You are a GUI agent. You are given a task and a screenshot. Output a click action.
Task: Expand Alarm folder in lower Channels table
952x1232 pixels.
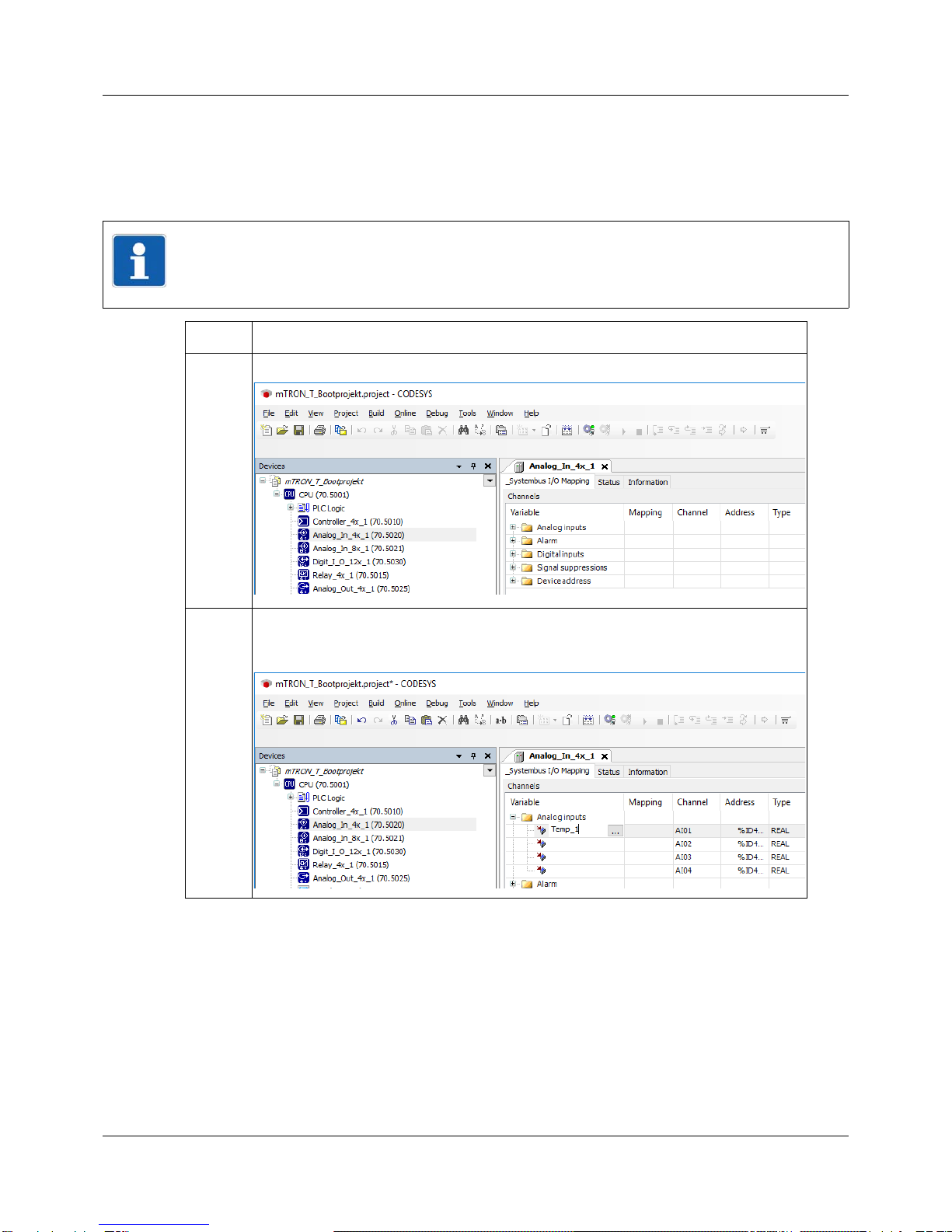click(x=513, y=884)
